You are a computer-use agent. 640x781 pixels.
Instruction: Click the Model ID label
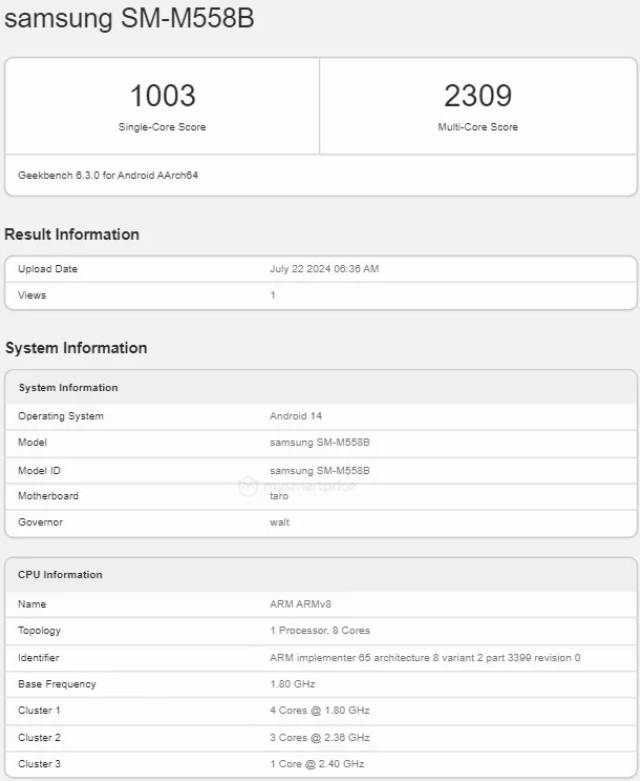39,471
